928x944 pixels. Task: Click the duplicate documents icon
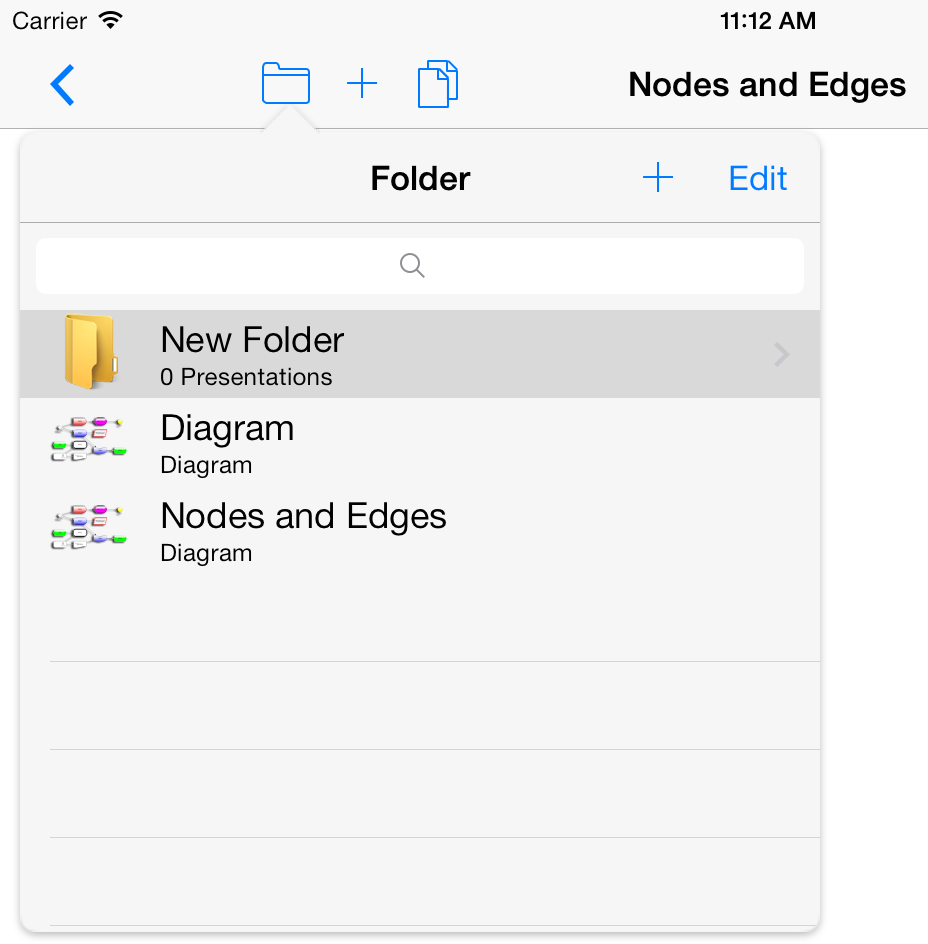pyautogui.click(x=438, y=84)
